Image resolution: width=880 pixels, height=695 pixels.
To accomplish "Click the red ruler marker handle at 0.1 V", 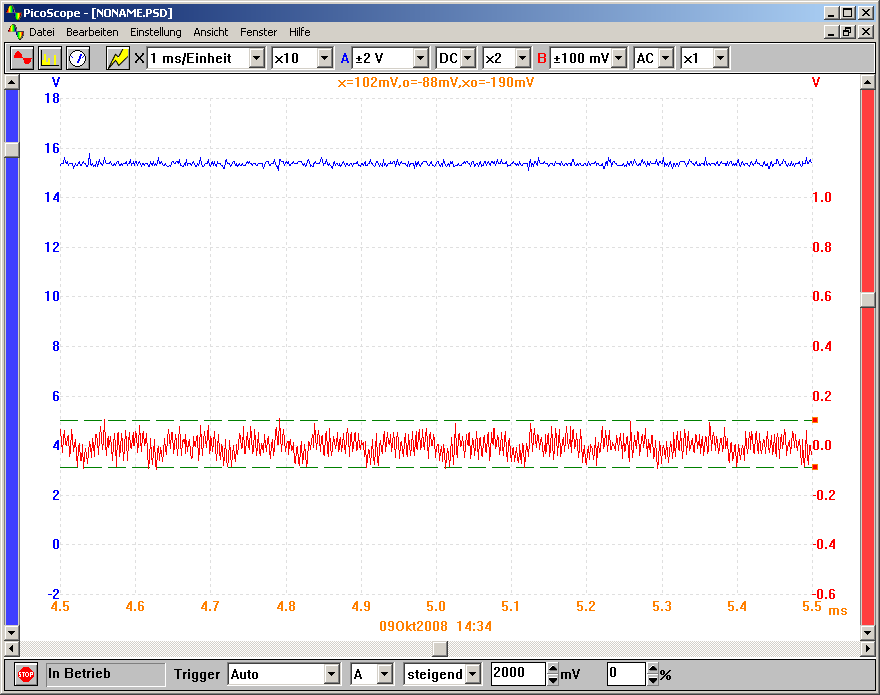I will (815, 420).
